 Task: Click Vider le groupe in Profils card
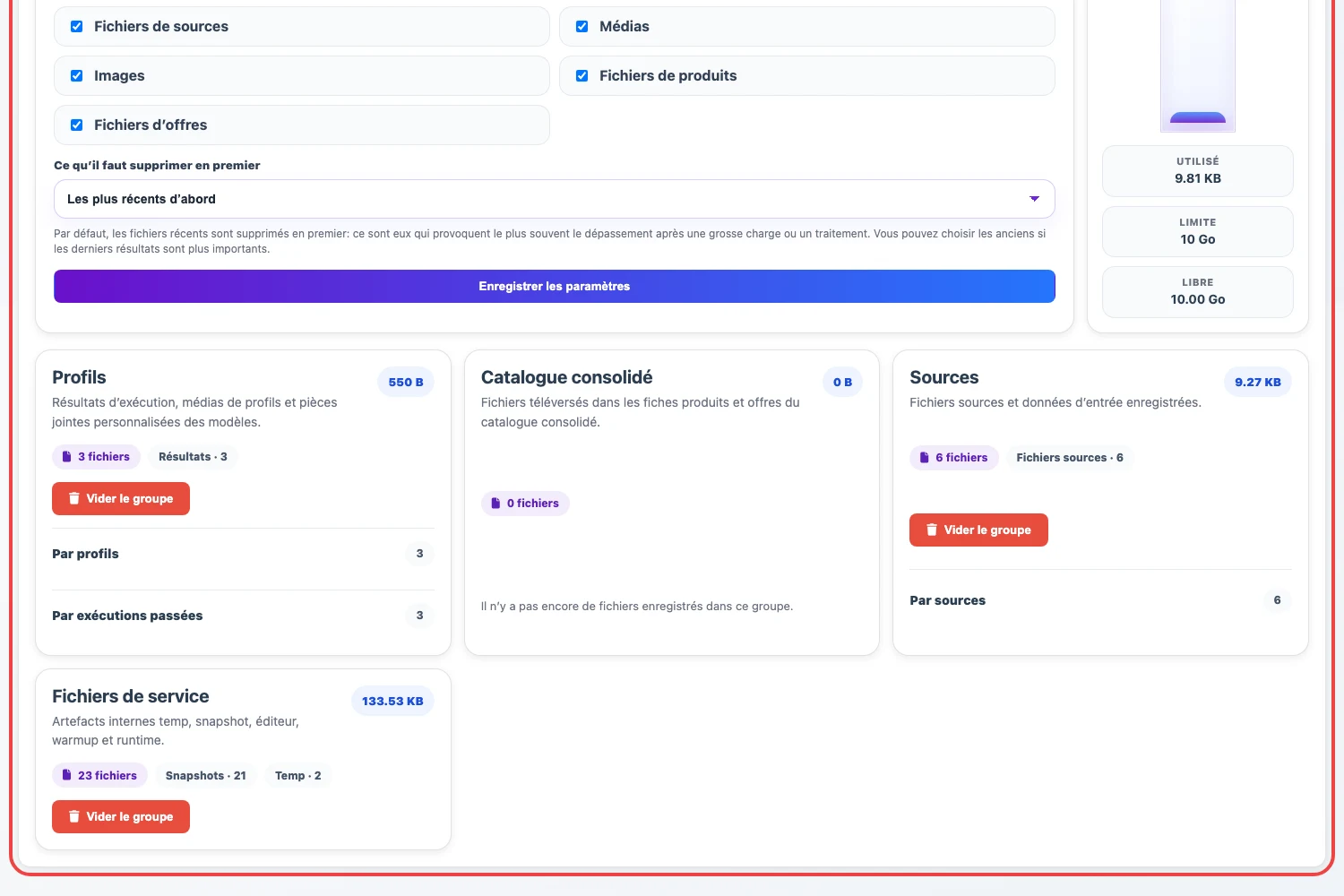(x=121, y=499)
